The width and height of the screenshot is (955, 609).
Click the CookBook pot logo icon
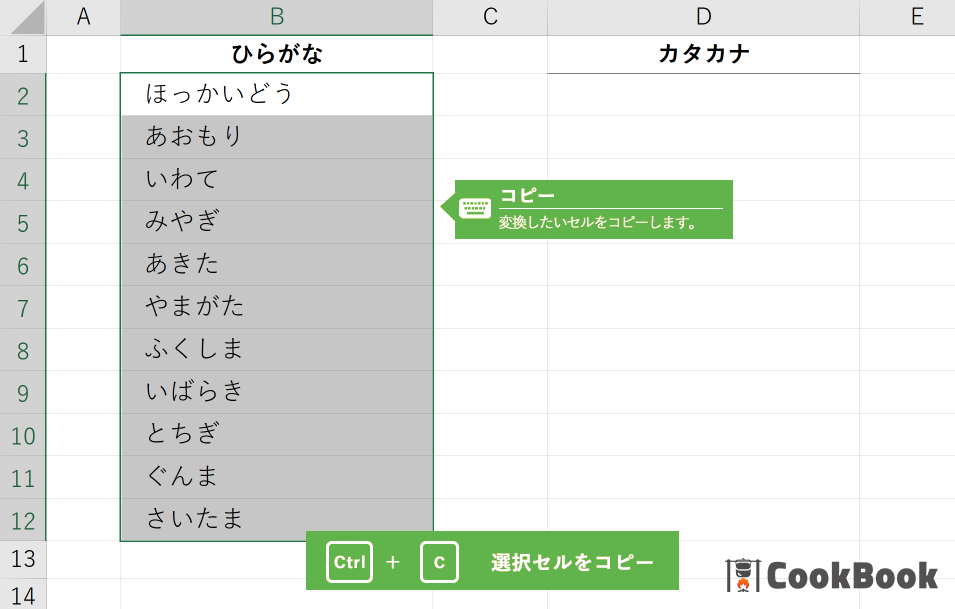(x=742, y=575)
